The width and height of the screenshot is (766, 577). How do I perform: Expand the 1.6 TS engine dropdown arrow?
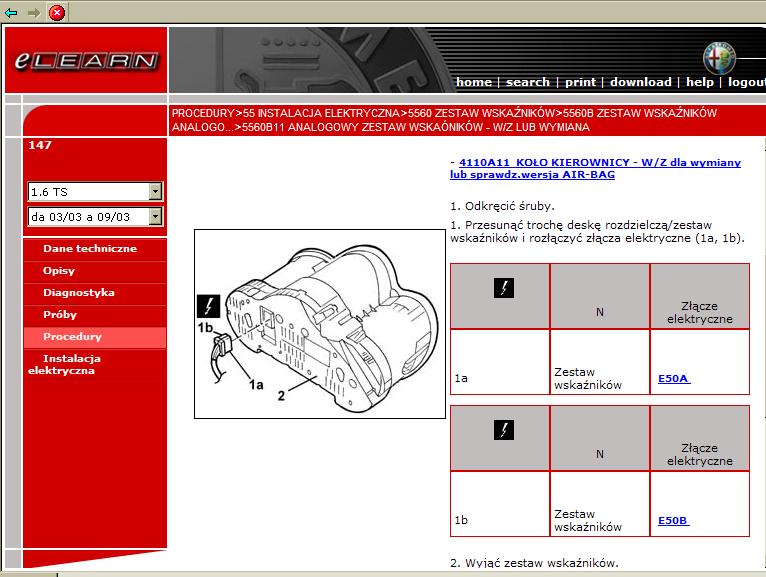tap(155, 192)
